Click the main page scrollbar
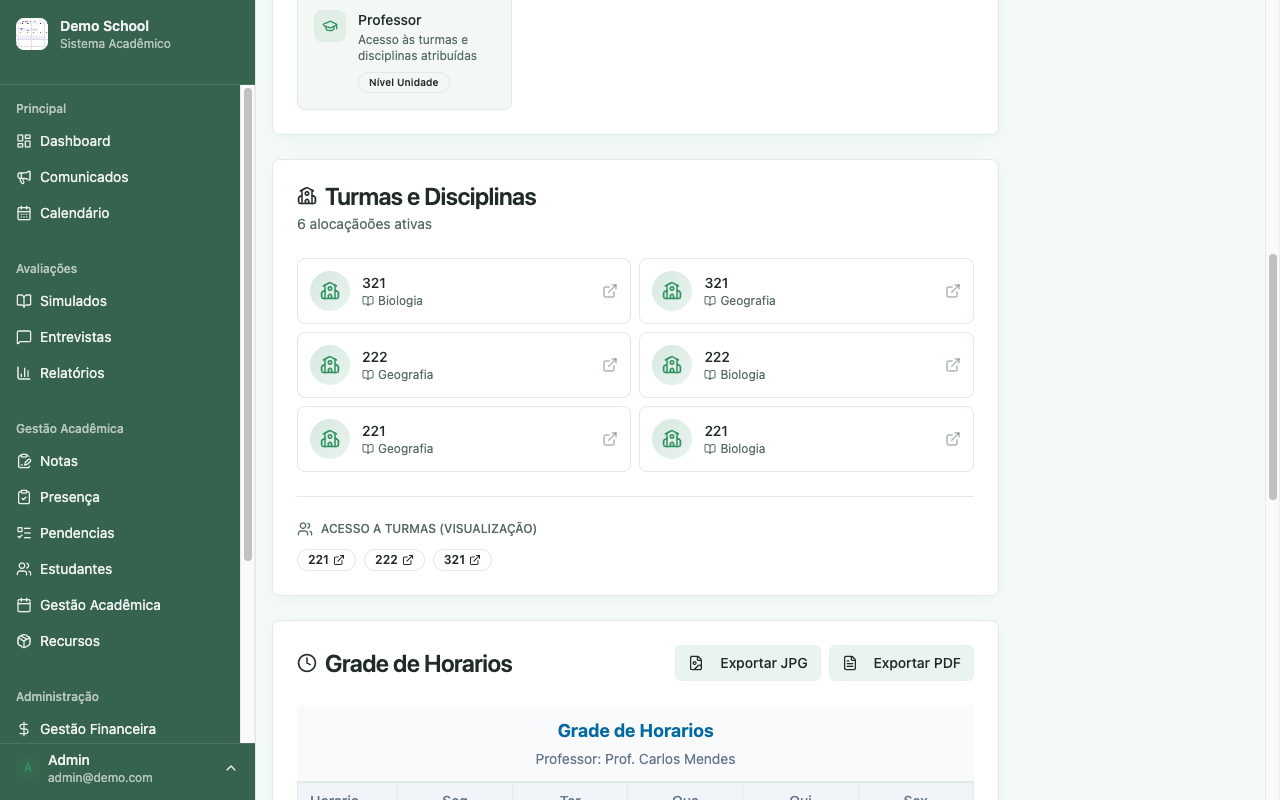Image resolution: width=1280 pixels, height=800 pixels. click(1273, 377)
